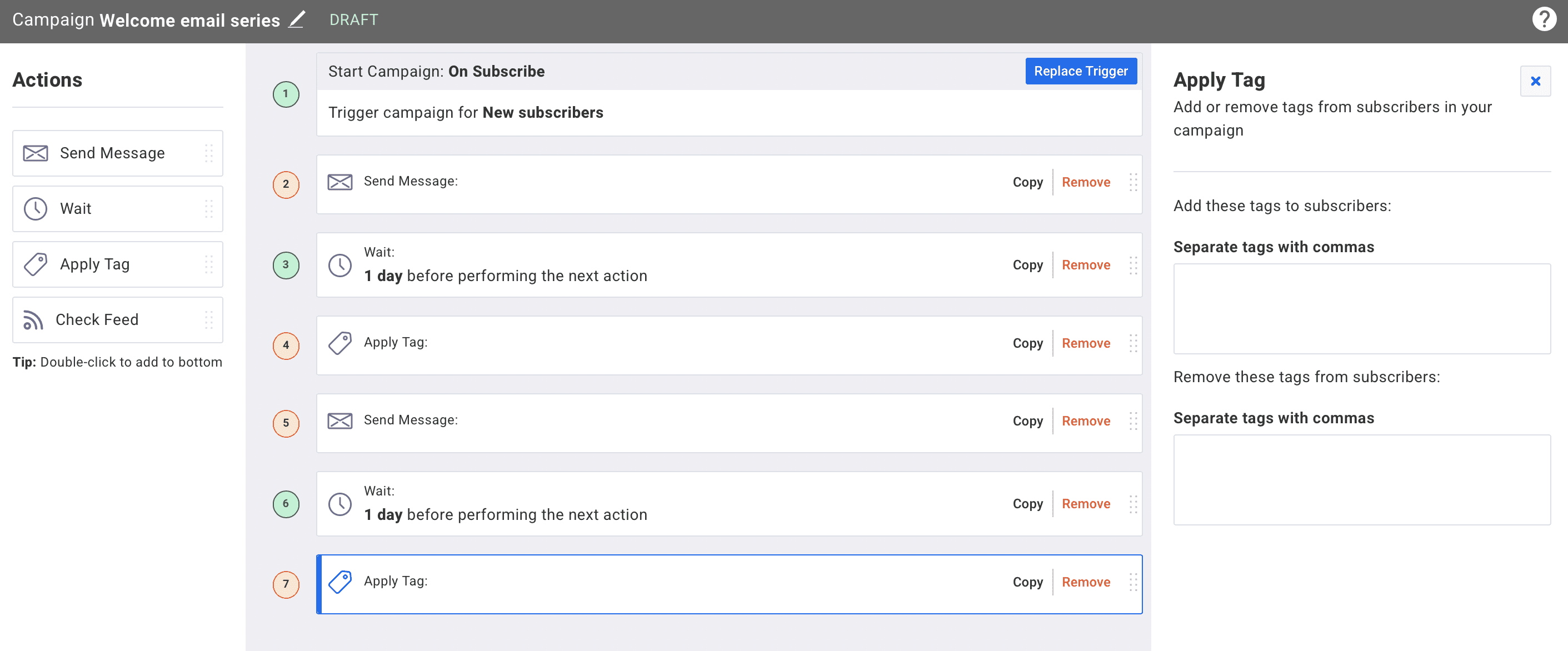Grab the drag handle on step 7
1568x651 pixels.
coord(1133,583)
